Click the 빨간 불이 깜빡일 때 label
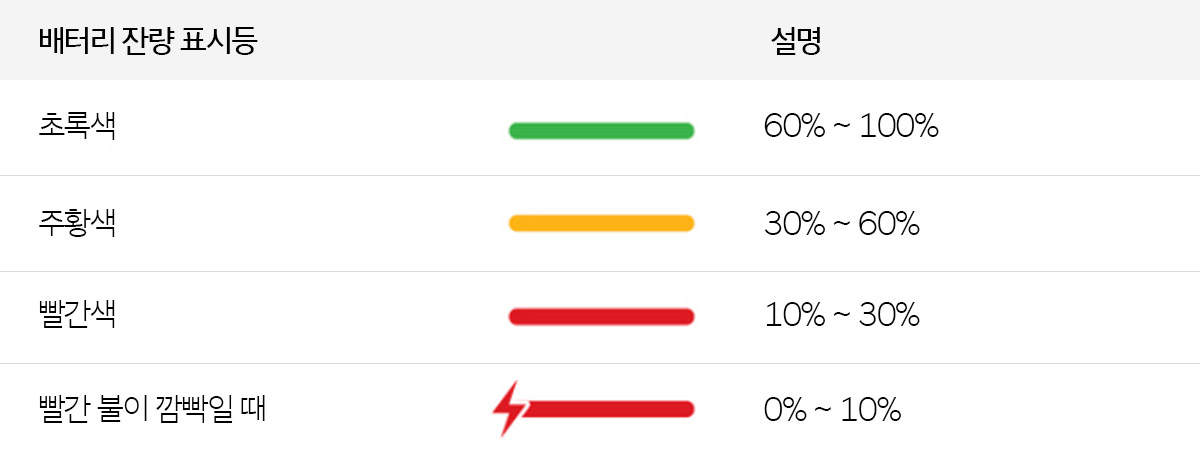1200x460 pixels. click(x=151, y=408)
